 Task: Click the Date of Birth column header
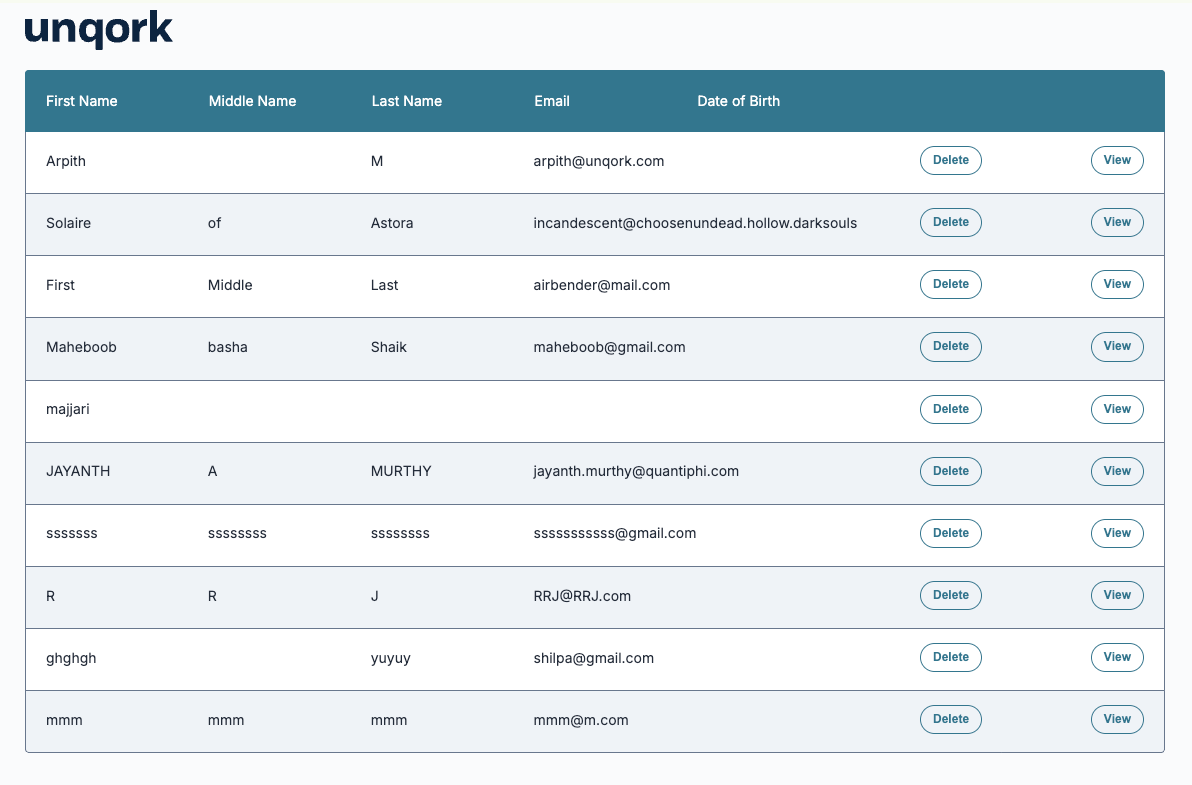point(738,101)
